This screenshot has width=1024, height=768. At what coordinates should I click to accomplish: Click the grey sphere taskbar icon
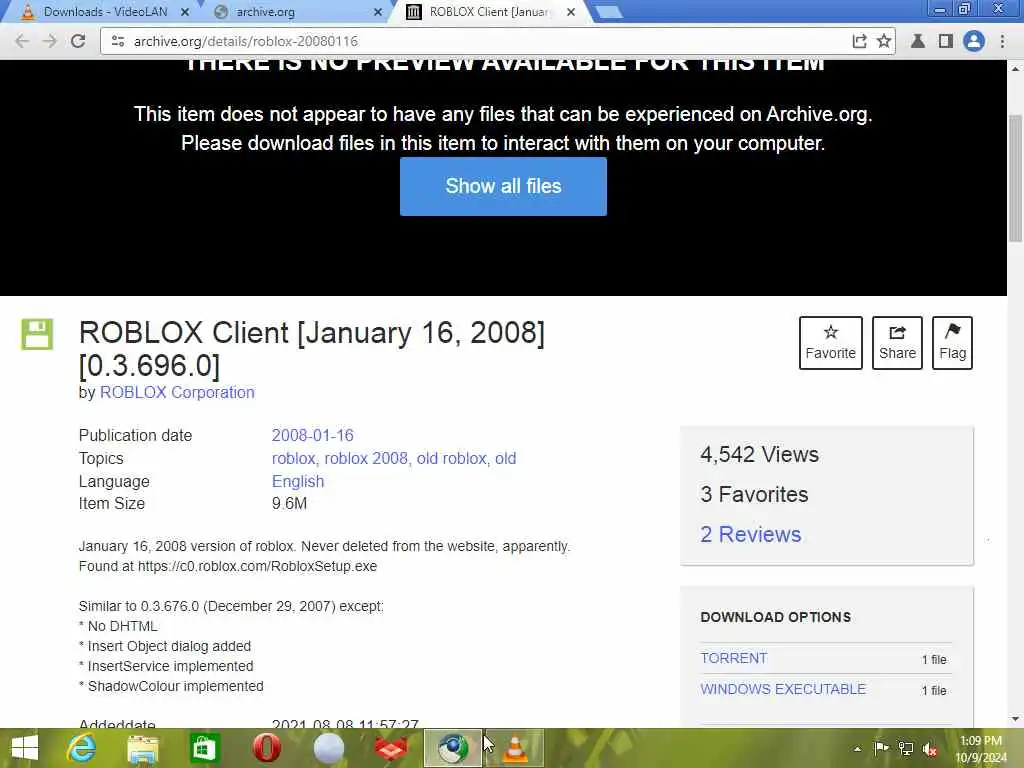click(x=328, y=748)
